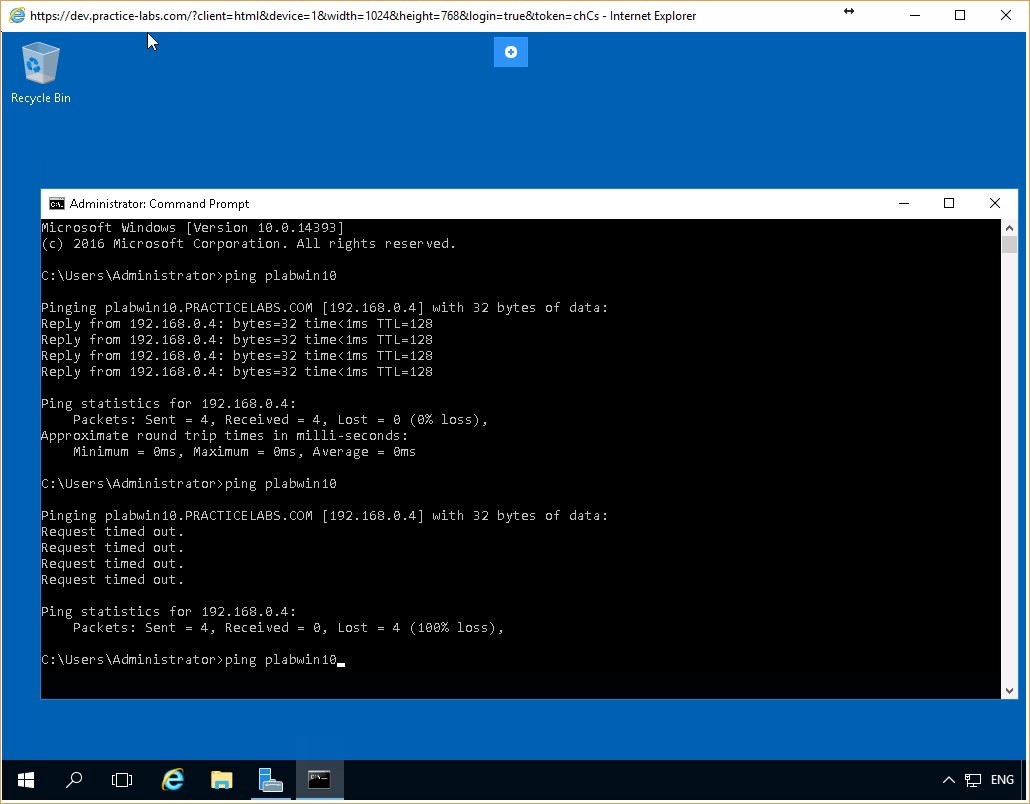Click the scroll-up arrow in Command Prompt
Screen dimensions: 1030x804
1009,226
